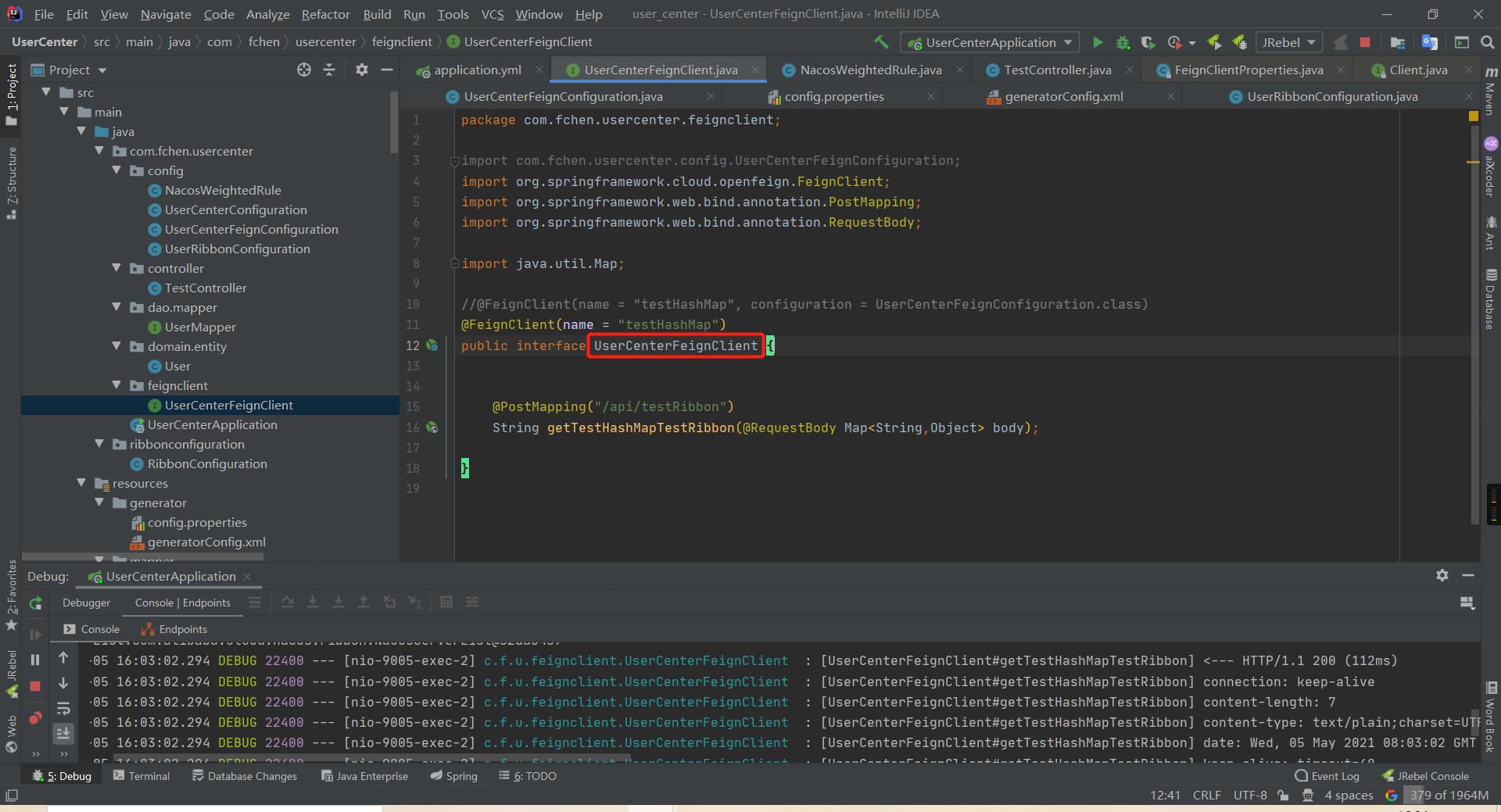Open the Project Structure dialog icon
The width and height of the screenshot is (1501, 812).
(1398, 42)
